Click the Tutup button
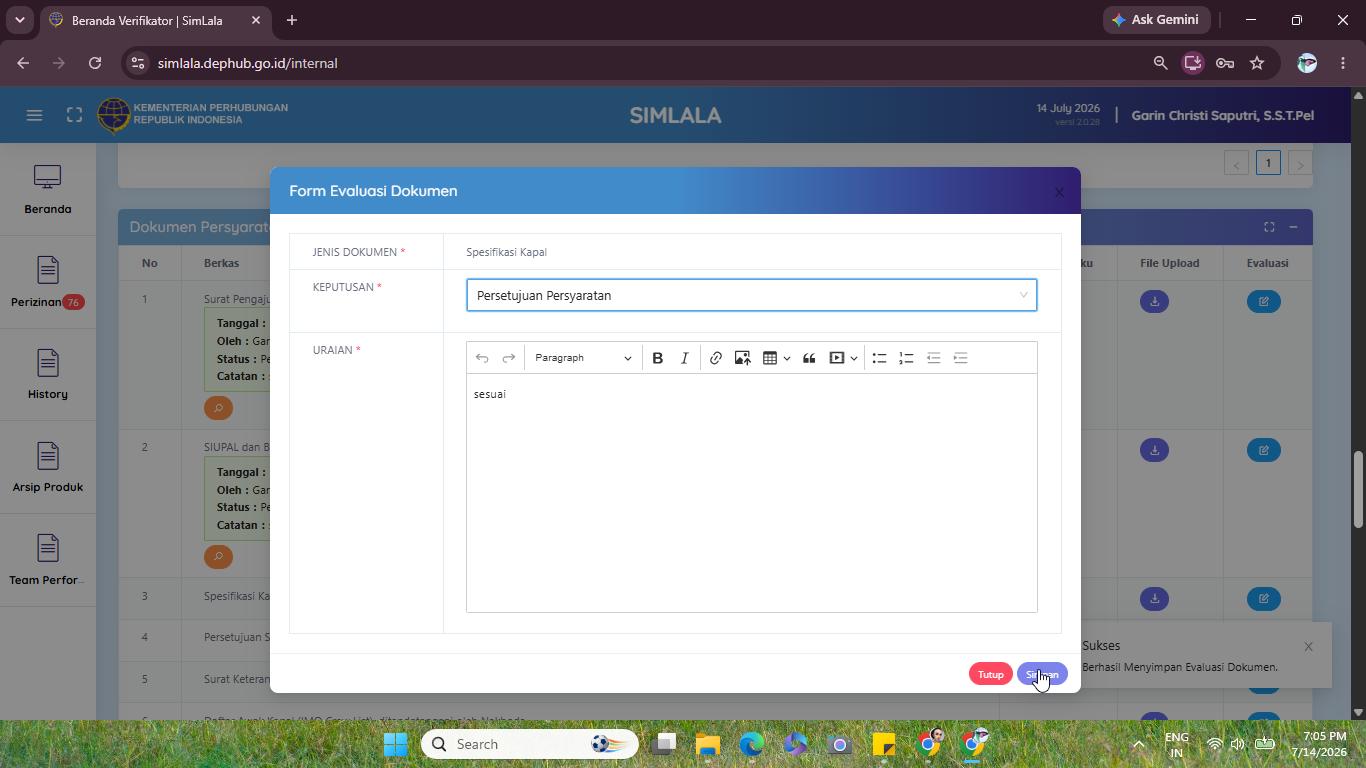The height and width of the screenshot is (768, 1366). tap(991, 674)
